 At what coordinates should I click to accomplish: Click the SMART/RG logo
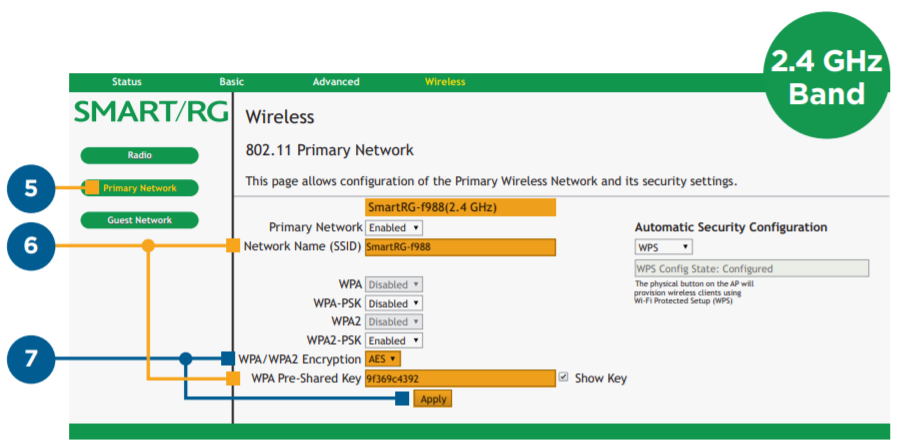coord(151,112)
